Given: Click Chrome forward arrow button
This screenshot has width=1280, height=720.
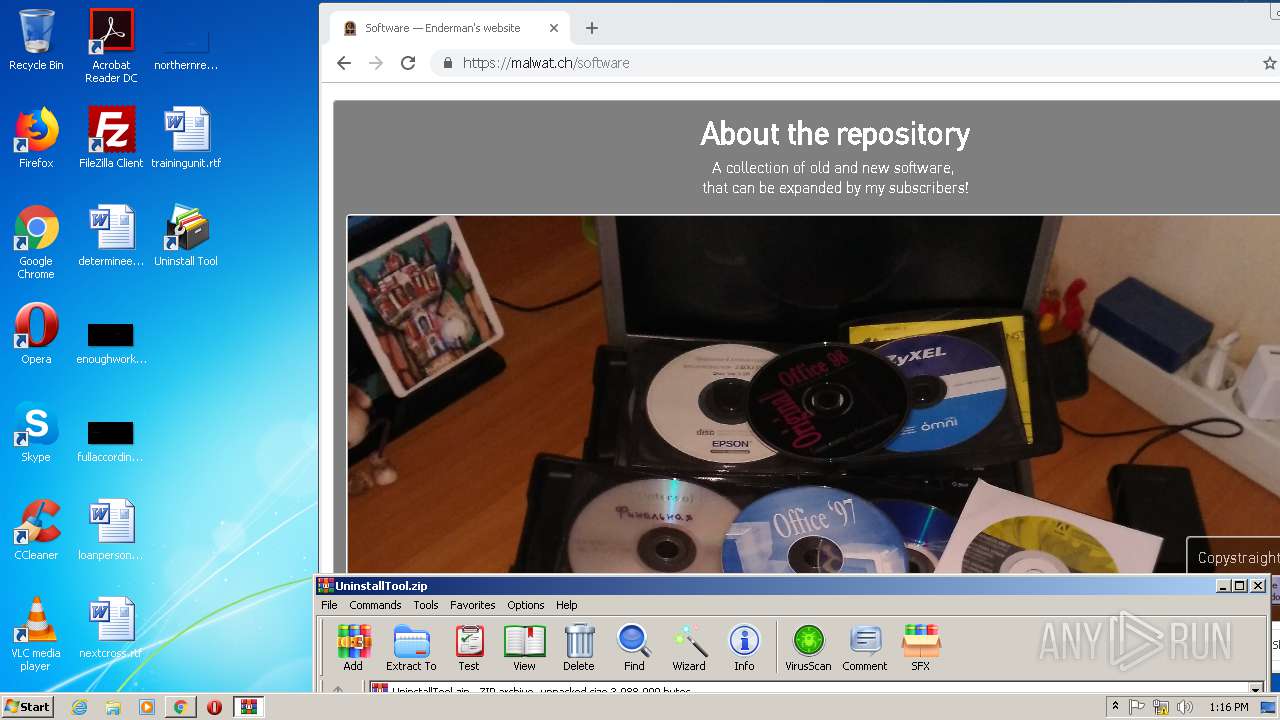Looking at the screenshot, I should point(376,63).
